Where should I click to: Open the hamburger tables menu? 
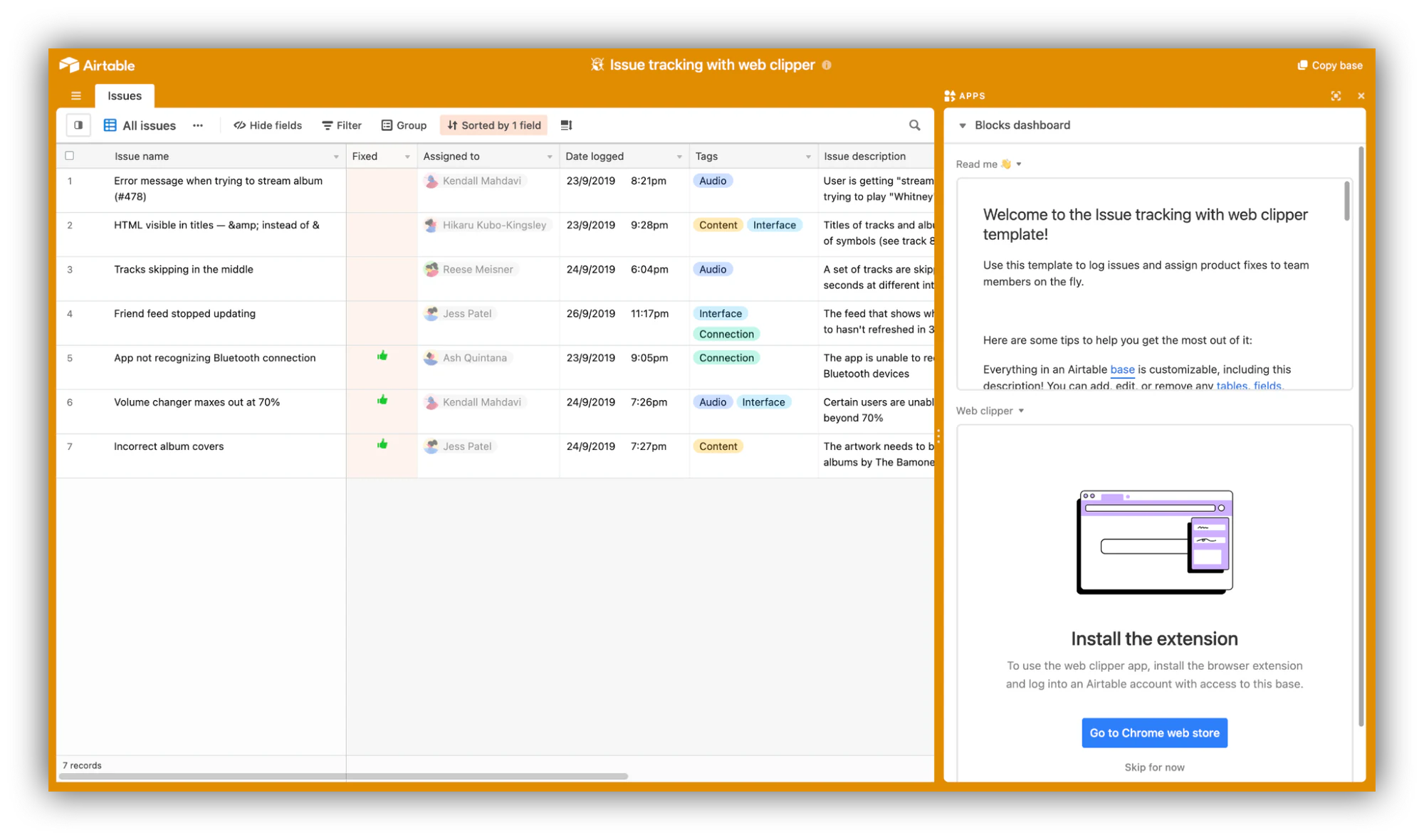tap(76, 95)
